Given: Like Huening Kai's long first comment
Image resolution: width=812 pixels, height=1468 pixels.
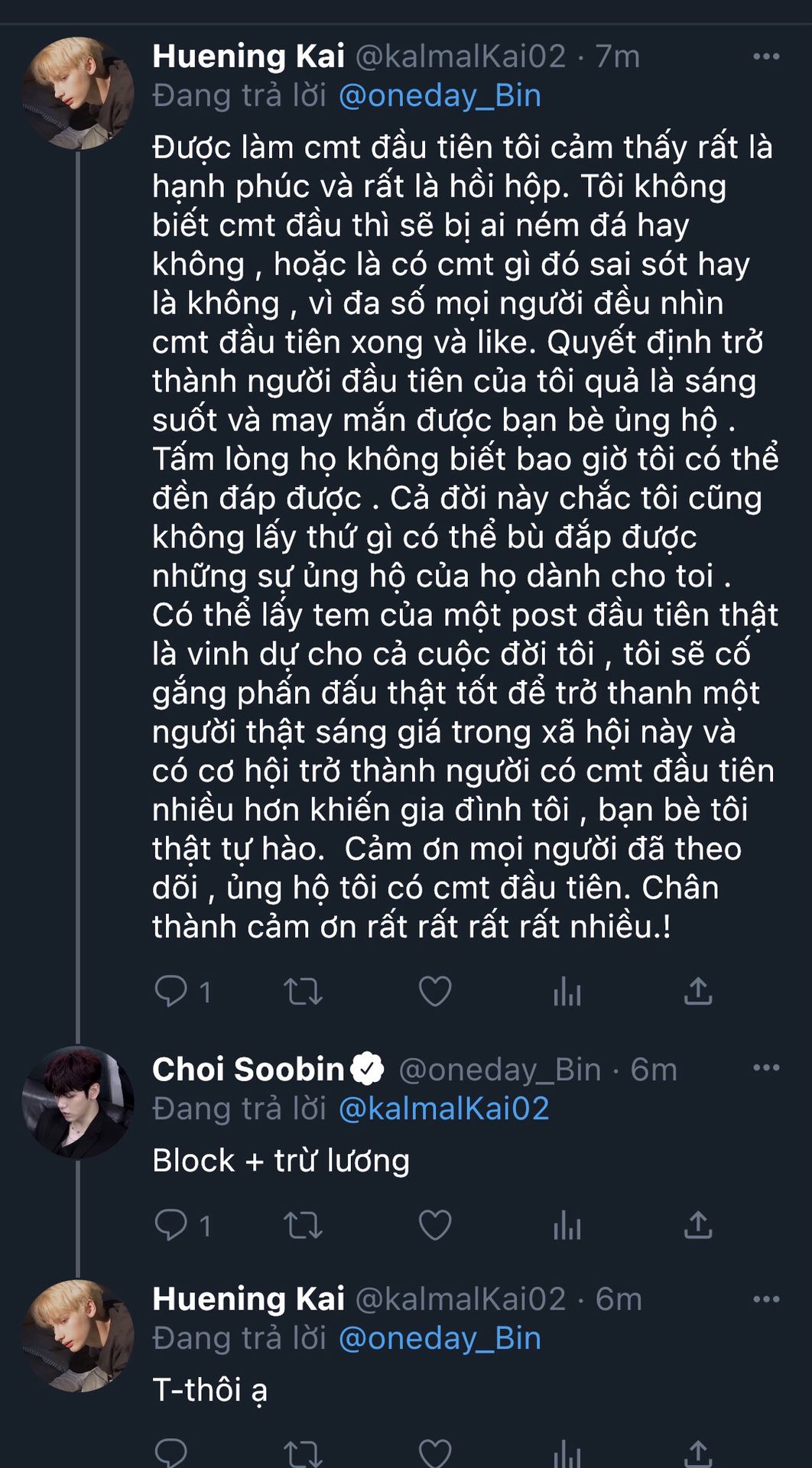Looking at the screenshot, I should click(x=435, y=992).
